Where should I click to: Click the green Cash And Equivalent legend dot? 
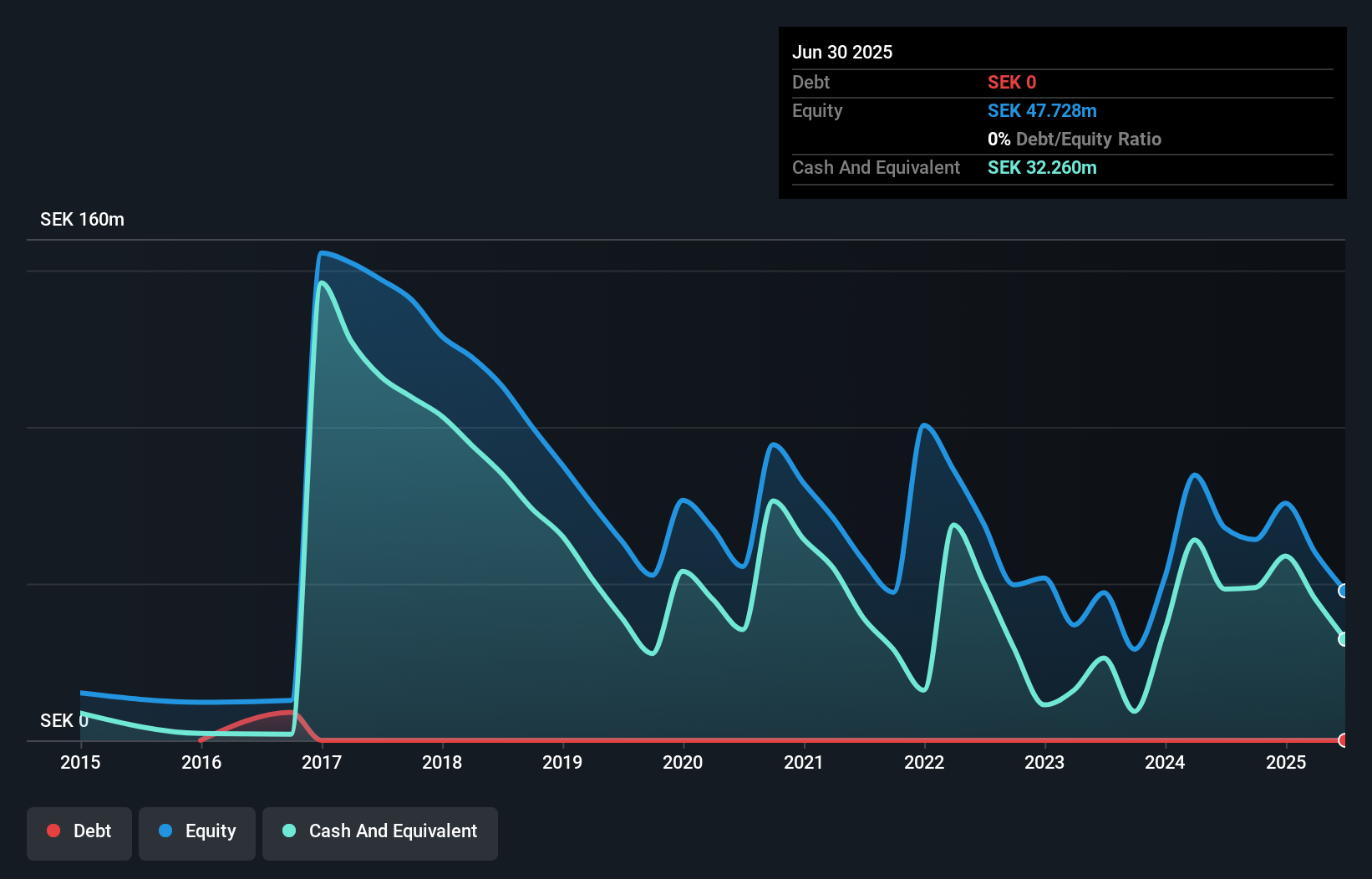click(288, 831)
